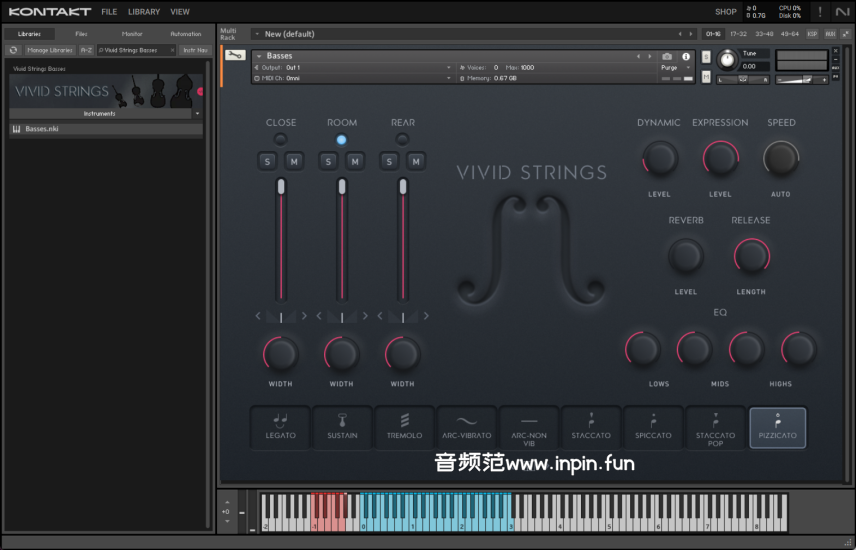Viewport: 856px width, 550px height.
Task: Mute the Rear microphone channel
Action: [416, 161]
